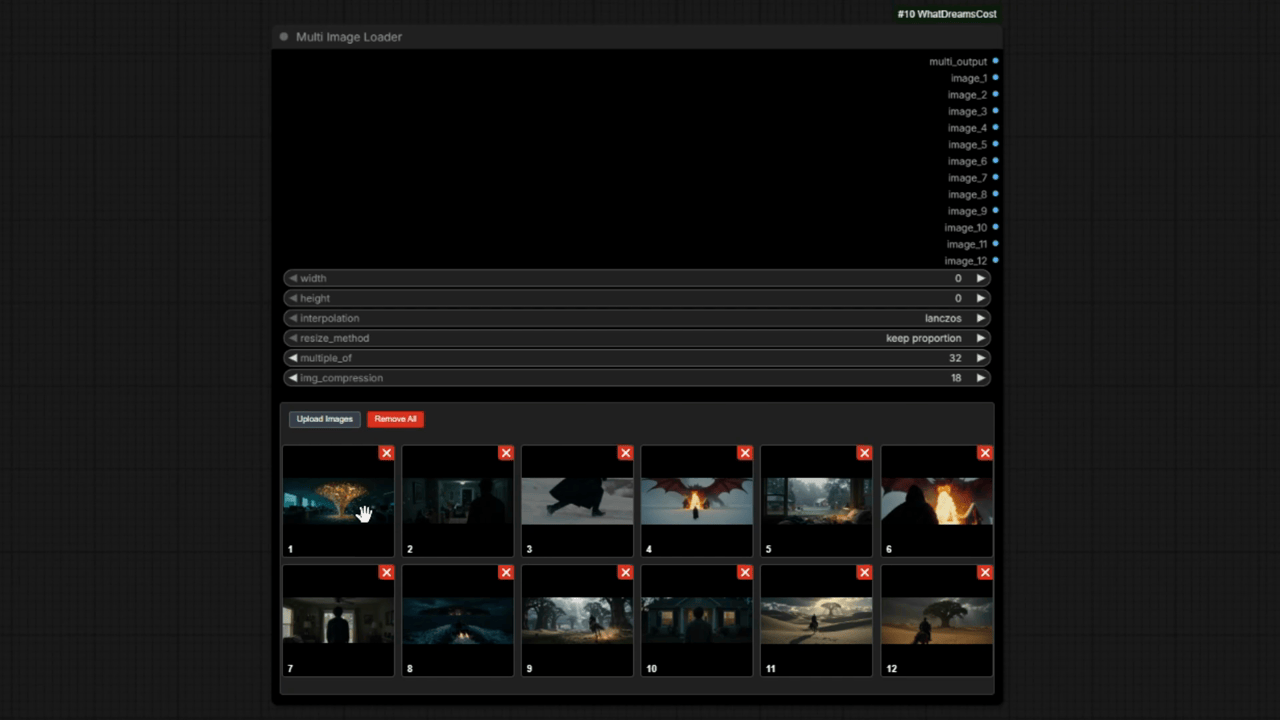Click the red Remove All button
Viewport: 1280px width, 720px height.
(395, 419)
